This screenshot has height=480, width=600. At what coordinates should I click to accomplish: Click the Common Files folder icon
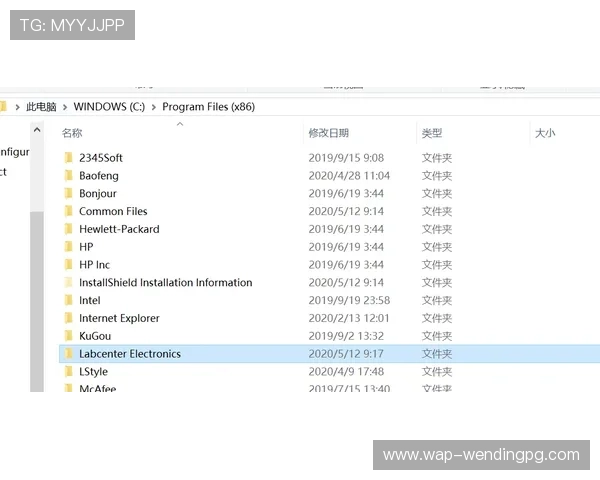(x=68, y=211)
